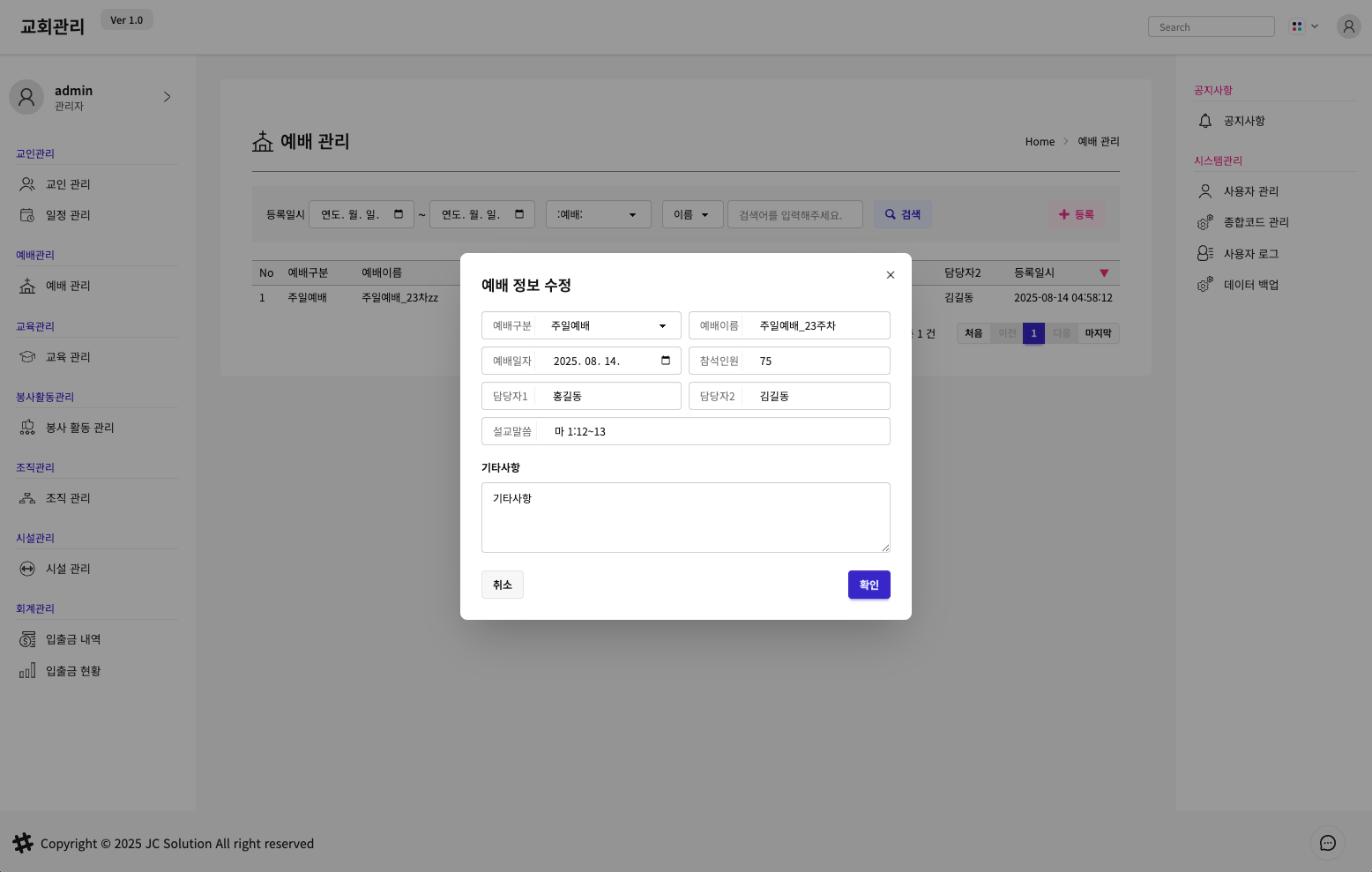Select 데이터 백업 in system menu

click(x=1250, y=285)
